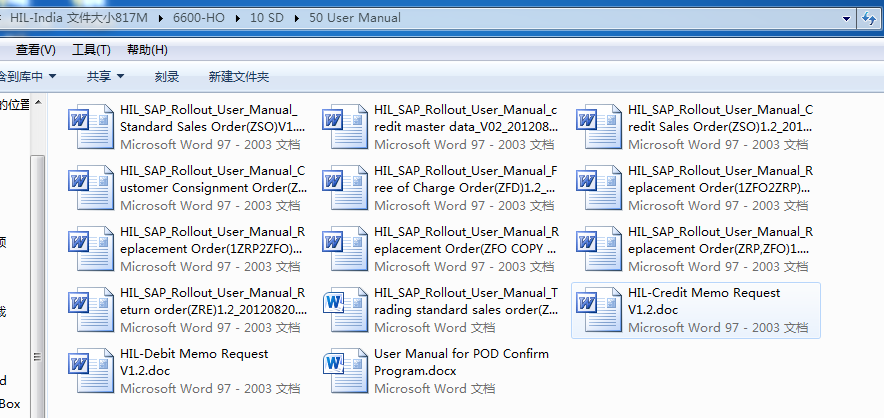Image resolution: width=884 pixels, height=418 pixels.
Task: Select the User Manual for POD Confirm Program.docx icon
Action: point(345,370)
